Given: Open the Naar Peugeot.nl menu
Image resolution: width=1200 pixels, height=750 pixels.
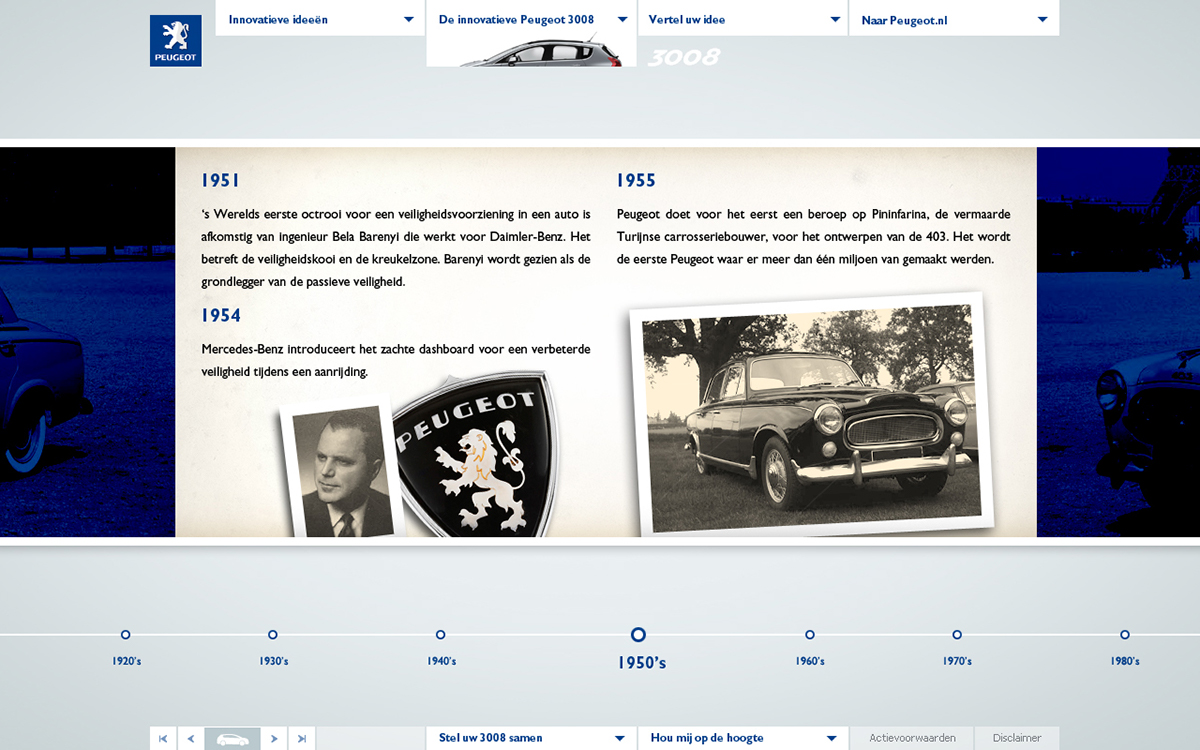Looking at the screenshot, I should coord(954,19).
